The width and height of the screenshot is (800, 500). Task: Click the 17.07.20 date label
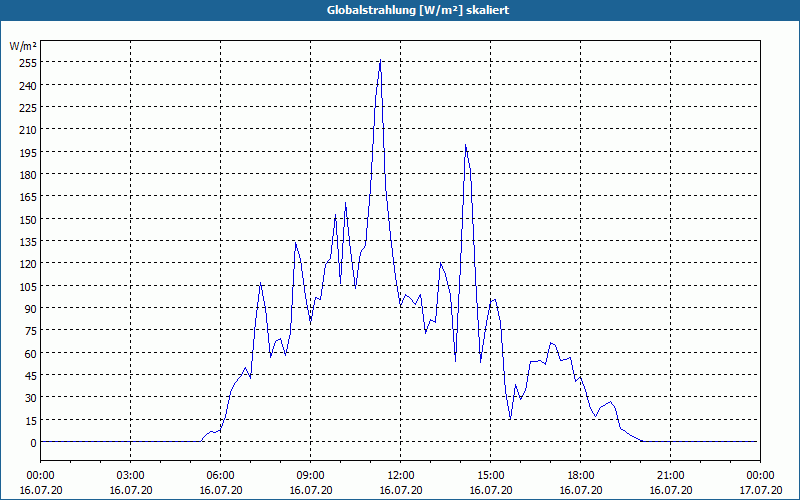pos(760,490)
